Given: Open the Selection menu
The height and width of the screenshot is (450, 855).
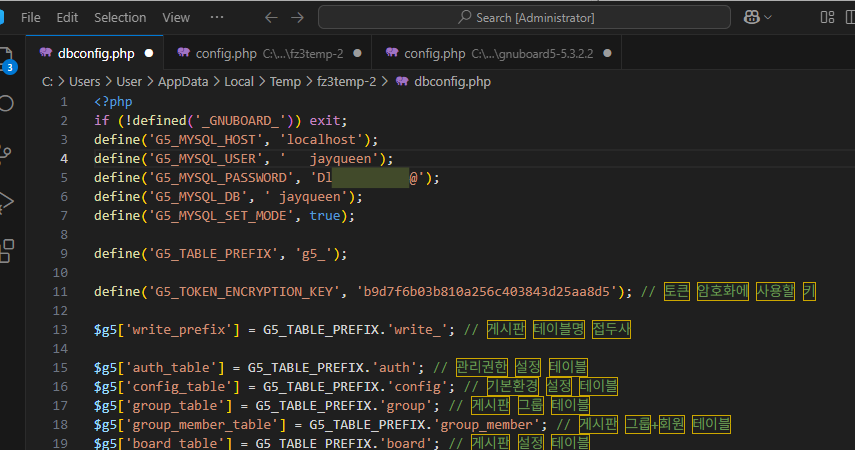Looking at the screenshot, I should pyautogui.click(x=120, y=17).
